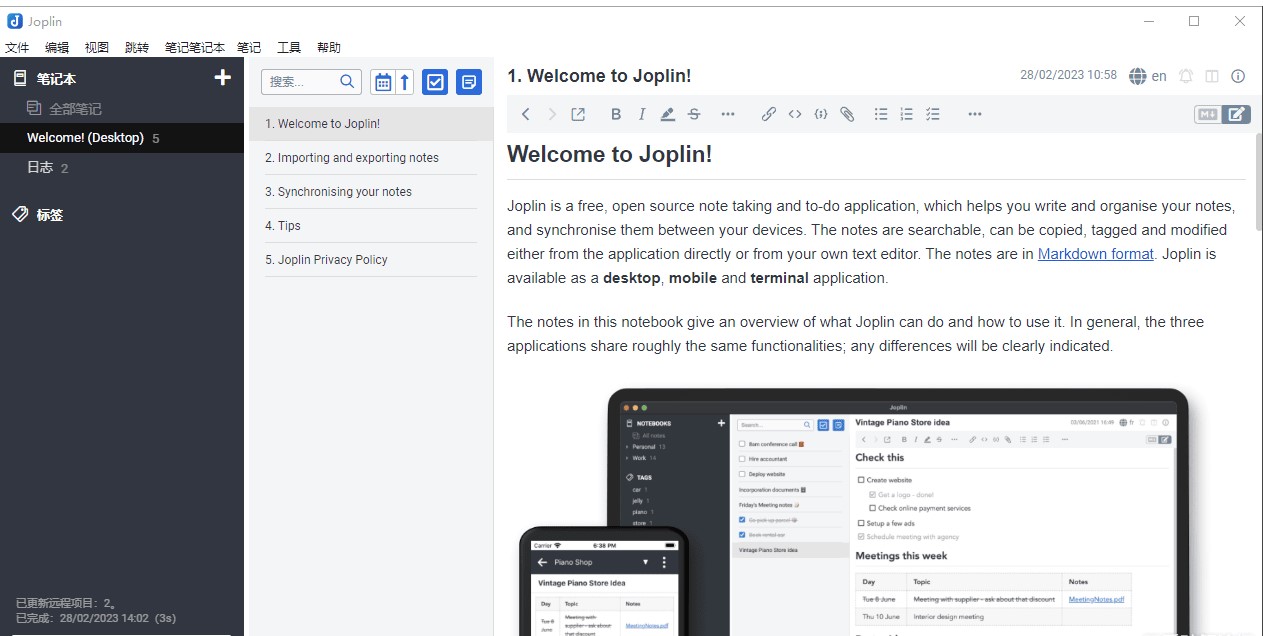Toggle the editor layout split view icon

tap(1212, 76)
